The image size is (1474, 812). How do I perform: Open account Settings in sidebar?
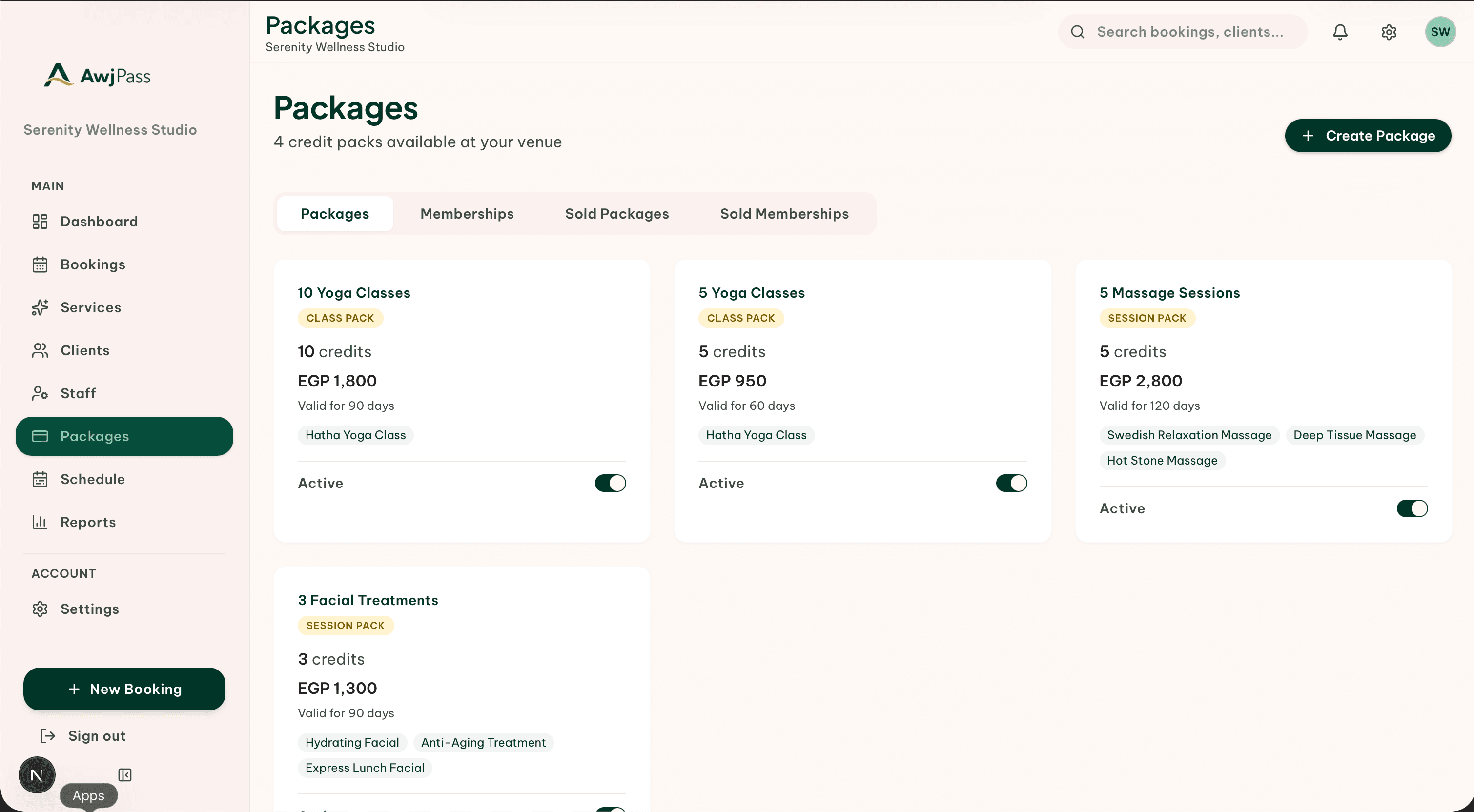tap(124, 609)
